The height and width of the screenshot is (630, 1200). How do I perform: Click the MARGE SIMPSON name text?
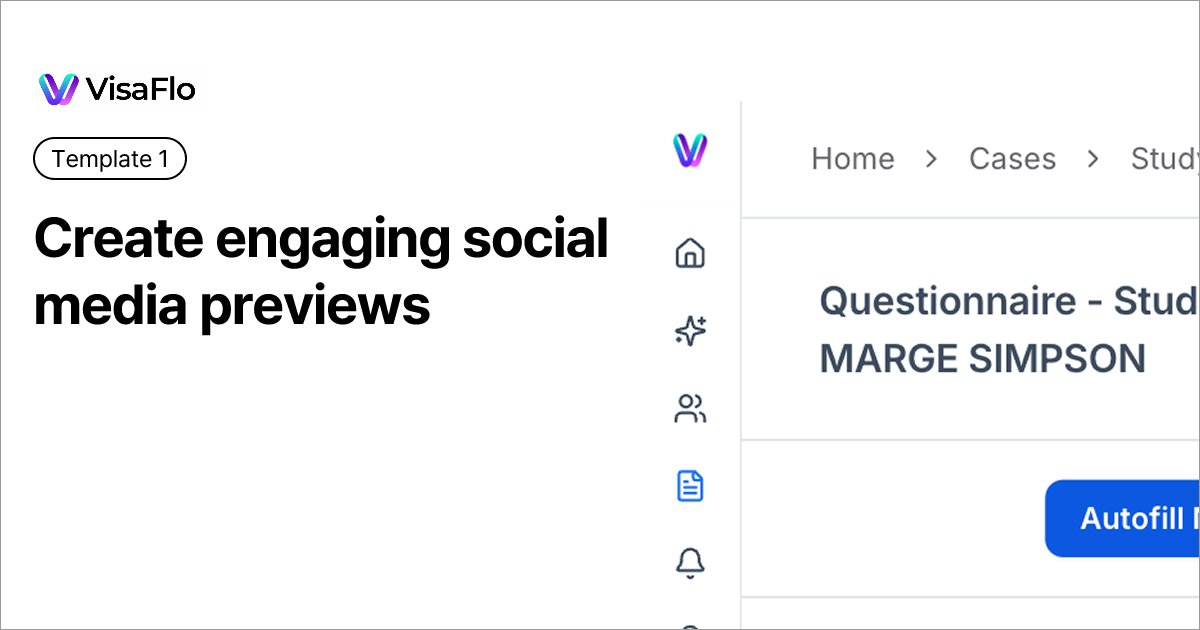[982, 359]
